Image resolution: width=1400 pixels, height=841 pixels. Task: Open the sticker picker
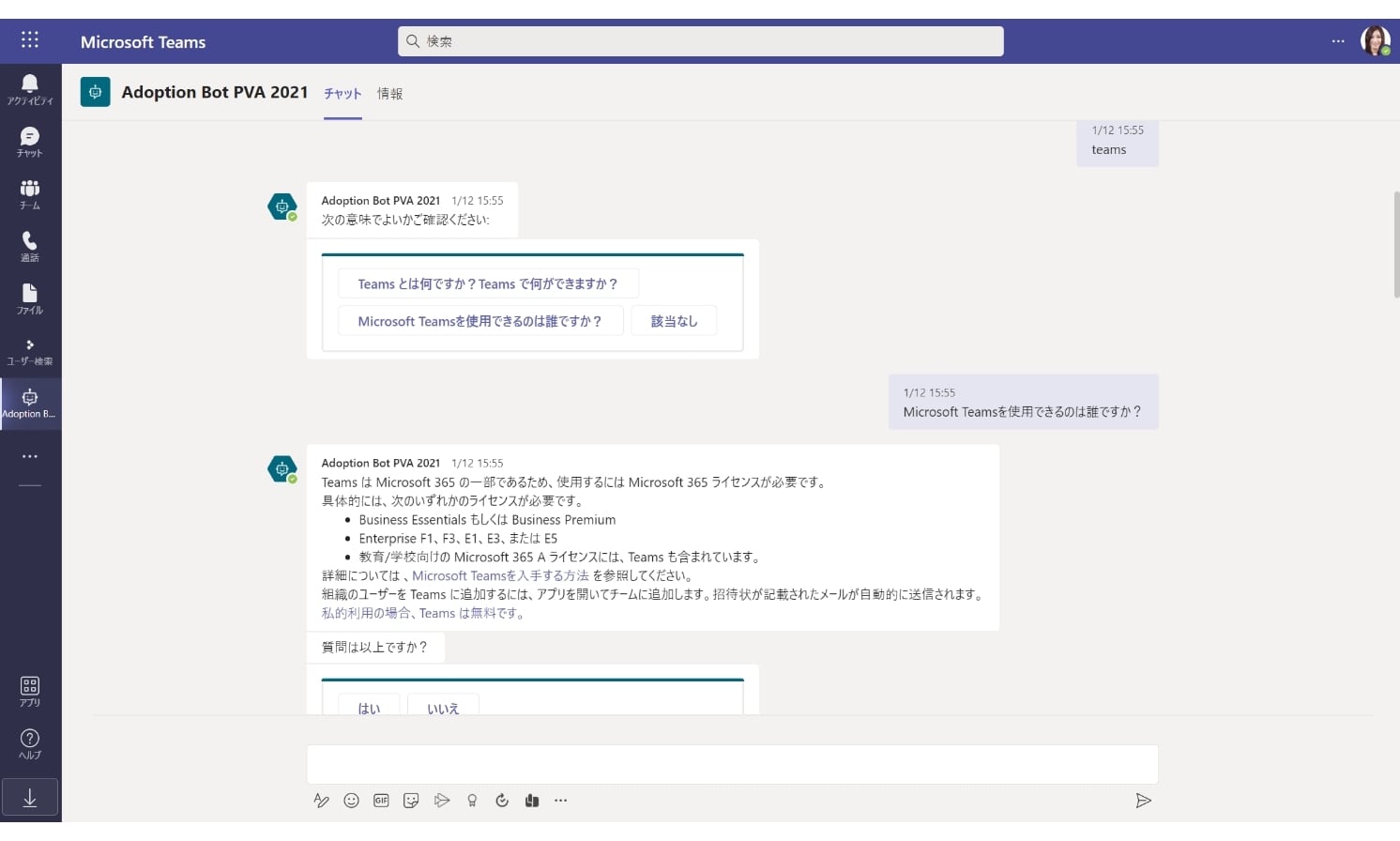[411, 801]
